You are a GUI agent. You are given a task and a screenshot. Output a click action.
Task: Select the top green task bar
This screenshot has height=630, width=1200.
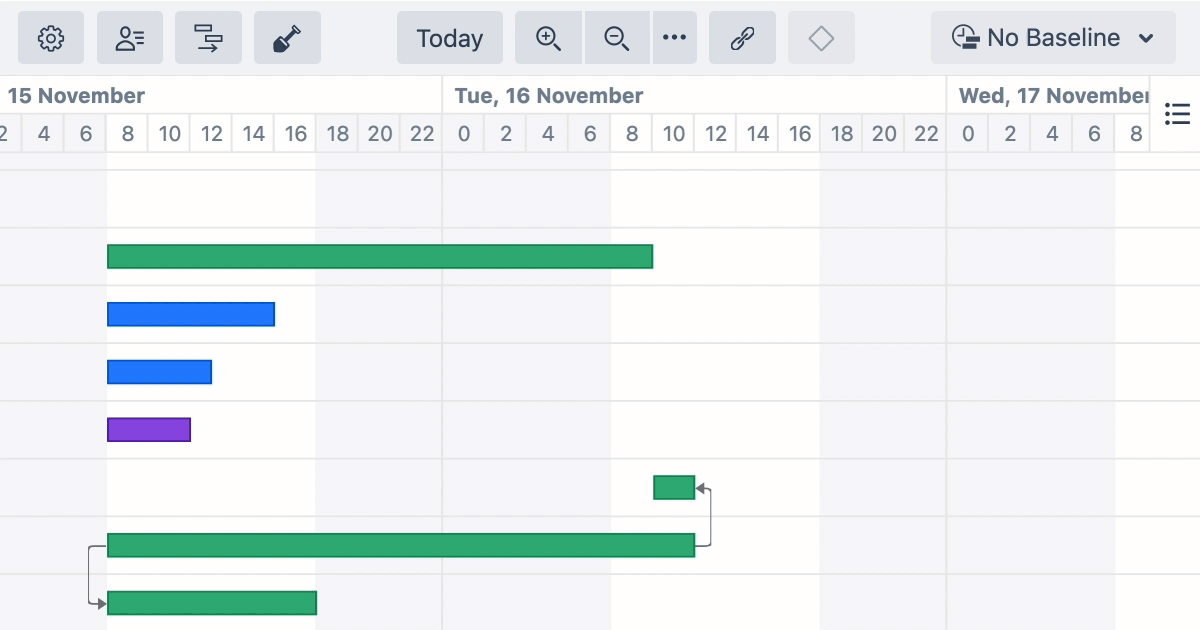380,257
